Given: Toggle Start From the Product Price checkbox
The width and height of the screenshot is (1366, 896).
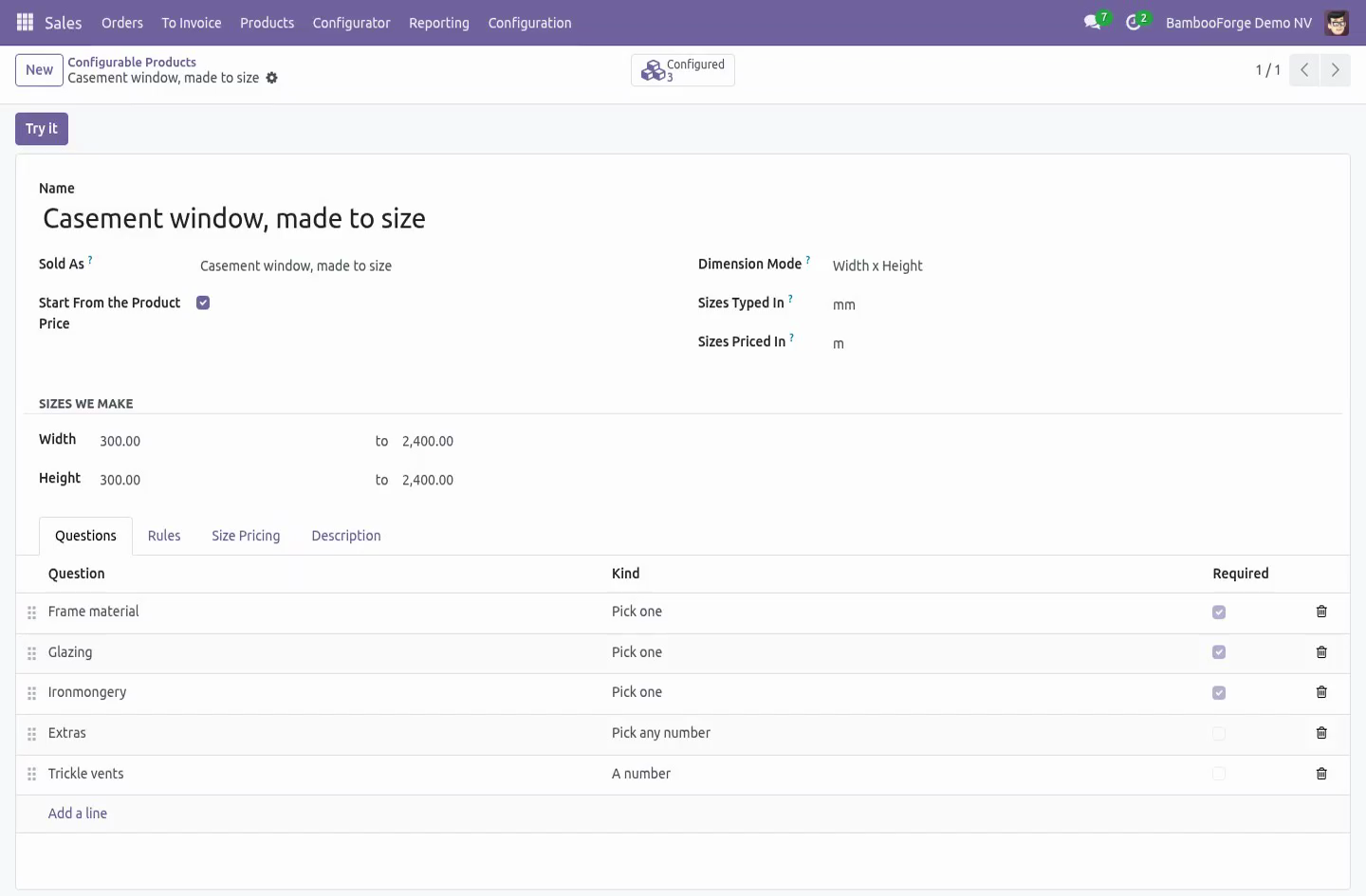Looking at the screenshot, I should 203,302.
